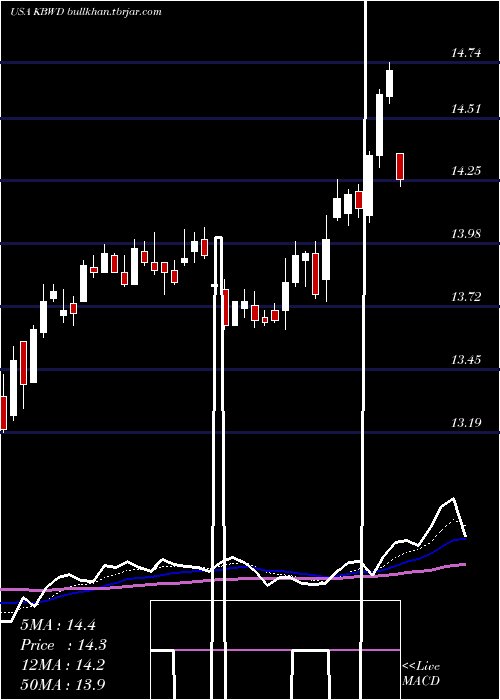The image size is (500, 700).
Task: Click the USA KBWD bullkhan.tbrjar.com title text
Action: pyautogui.click(x=86, y=12)
